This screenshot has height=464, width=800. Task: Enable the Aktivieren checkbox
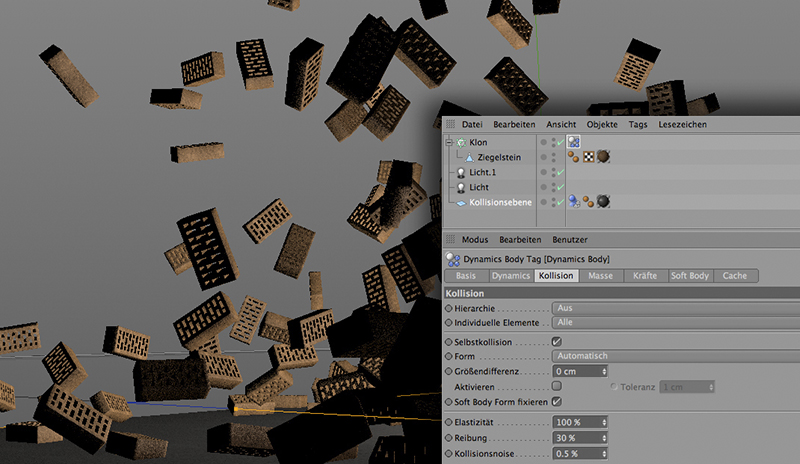[557, 386]
